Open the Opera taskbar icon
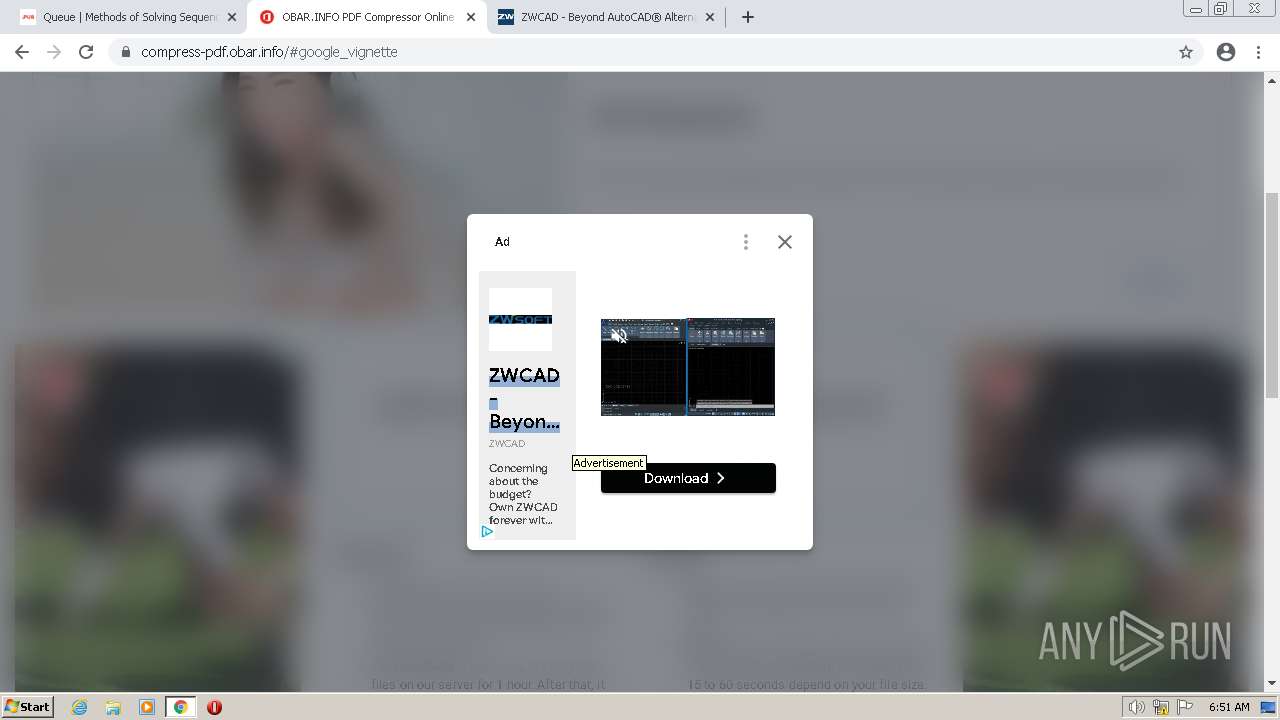1280x720 pixels. coord(214,707)
